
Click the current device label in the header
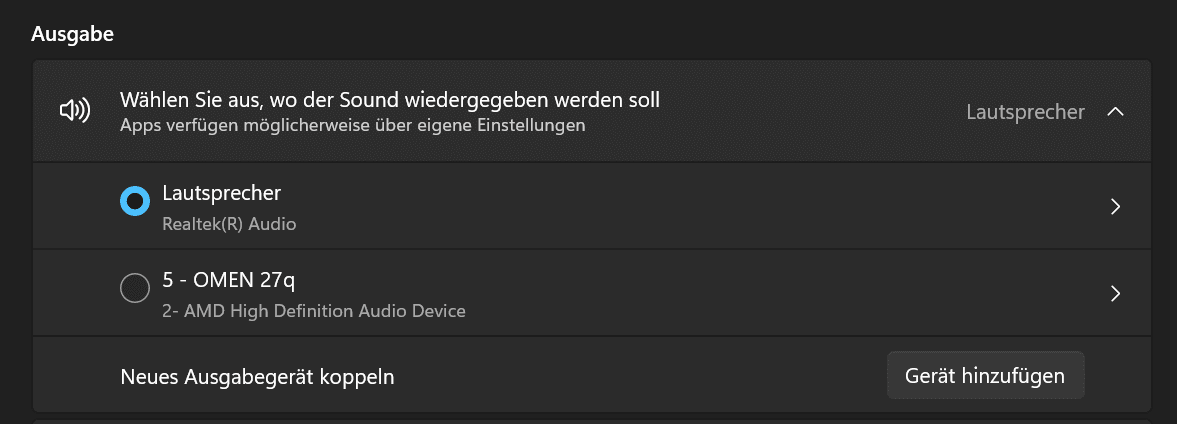click(x=1025, y=112)
